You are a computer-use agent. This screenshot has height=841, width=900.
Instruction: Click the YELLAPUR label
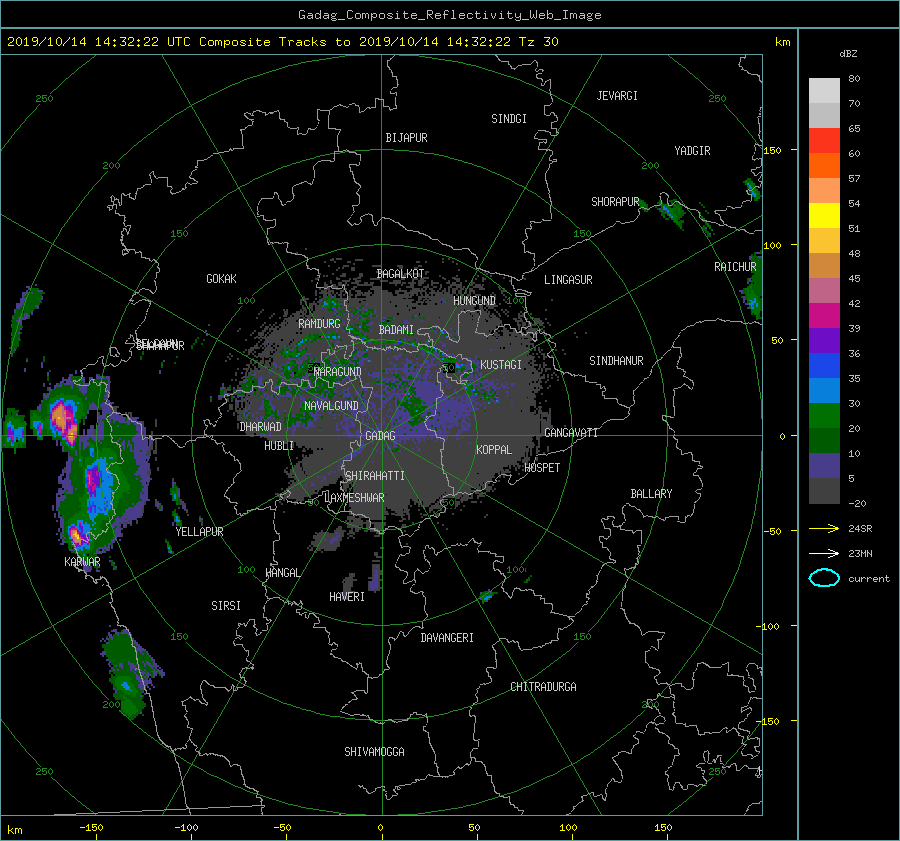(x=199, y=532)
